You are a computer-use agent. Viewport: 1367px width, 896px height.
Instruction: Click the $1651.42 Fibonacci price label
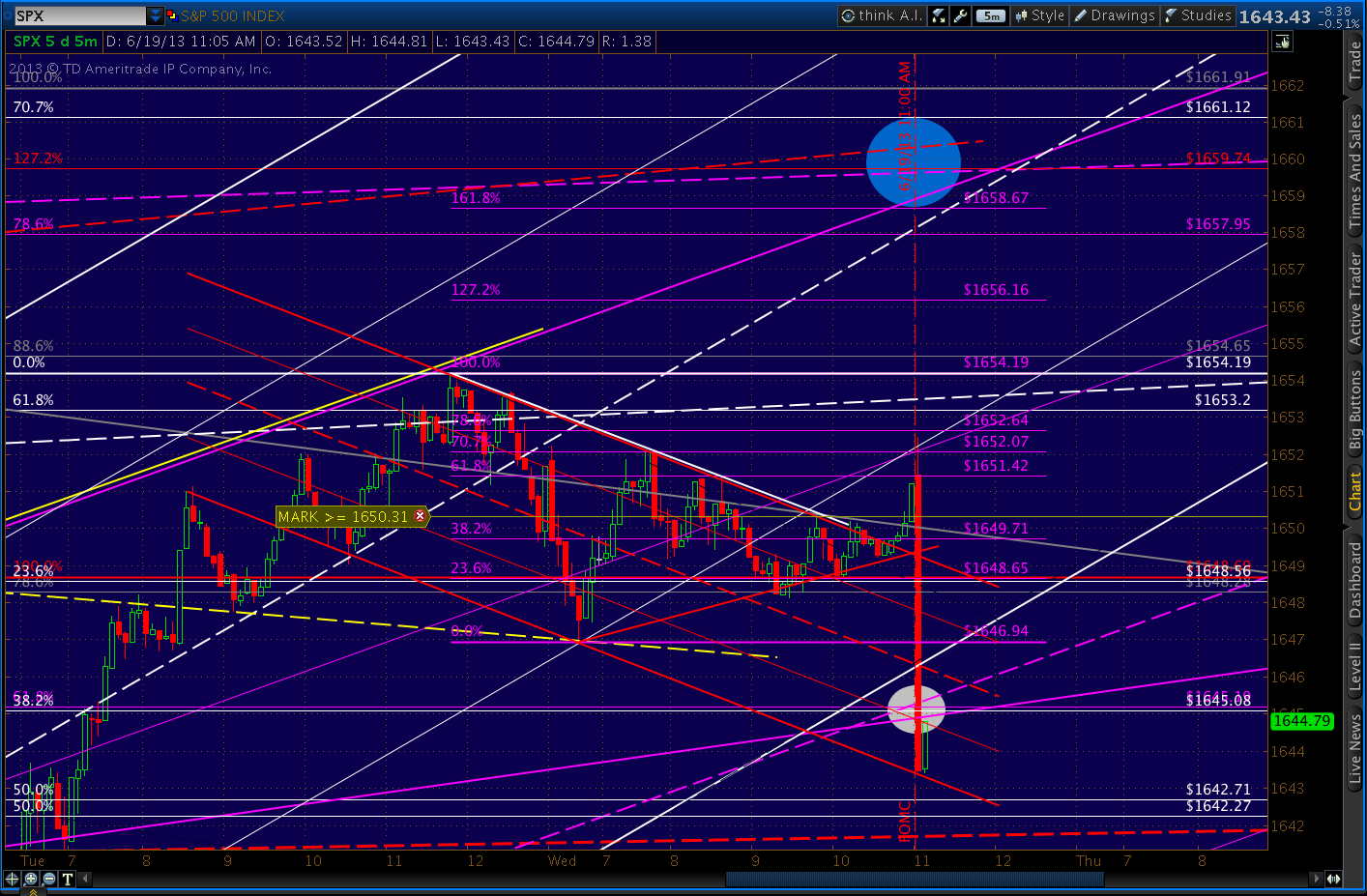[x=996, y=466]
